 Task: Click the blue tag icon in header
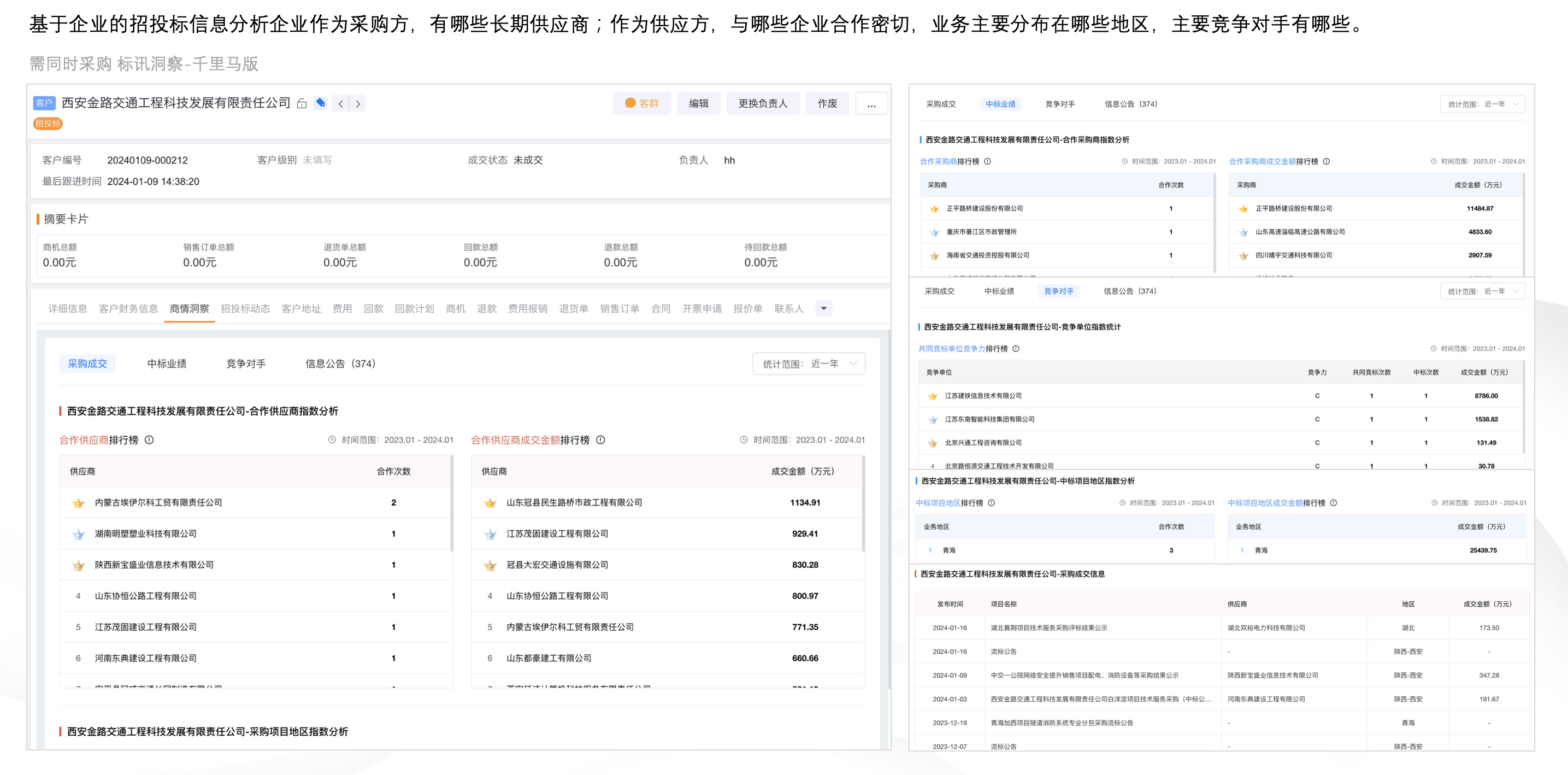[x=320, y=103]
